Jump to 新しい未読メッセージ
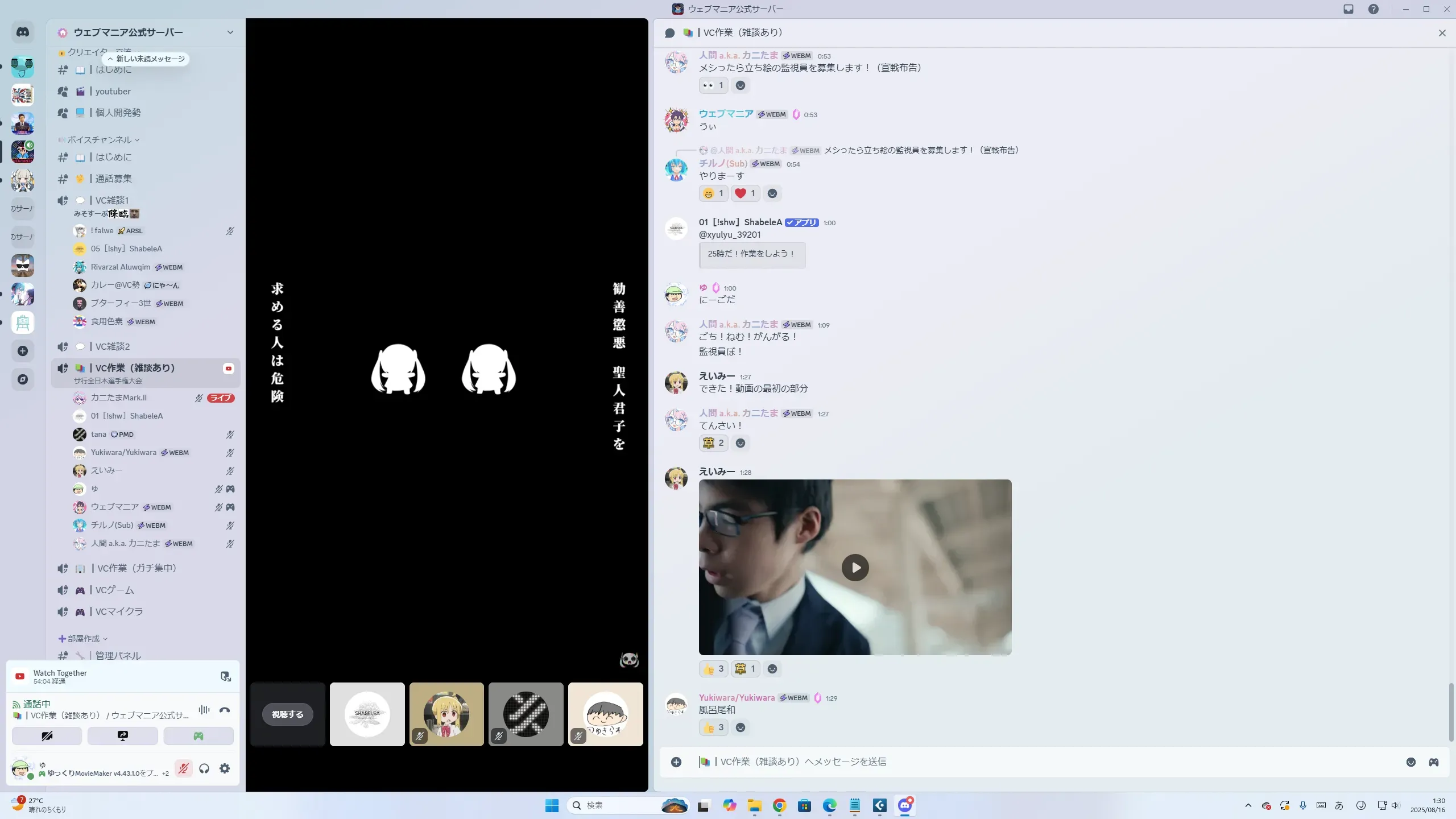The height and width of the screenshot is (819, 1456). pos(146,59)
